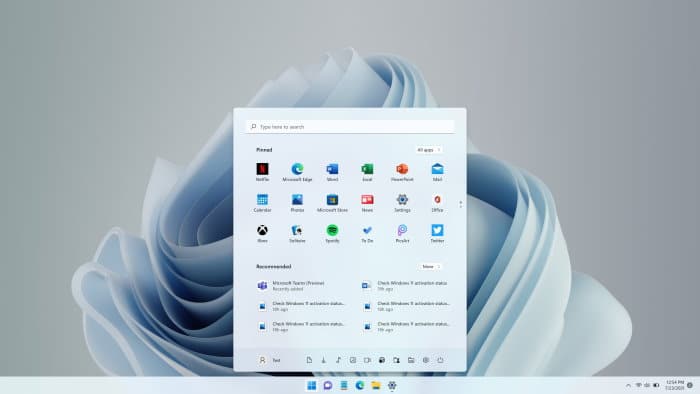The height and width of the screenshot is (394, 700).
Task: Open the clock and date flyout
Action: pos(675,386)
